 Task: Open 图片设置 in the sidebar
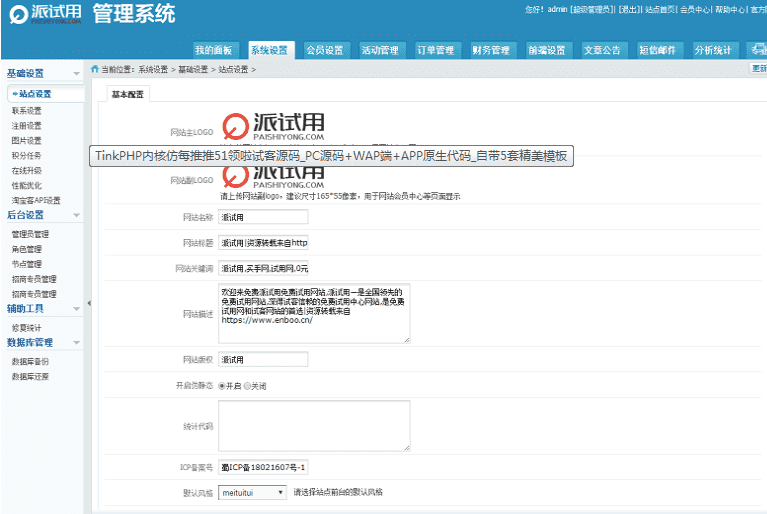(x=27, y=141)
